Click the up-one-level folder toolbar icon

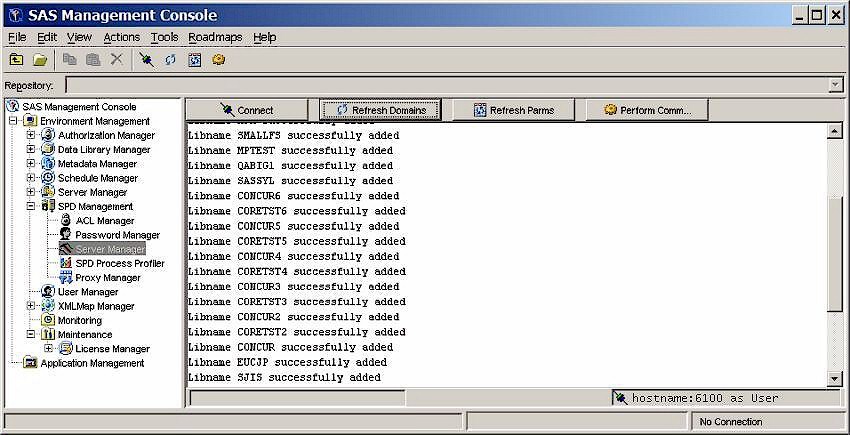click(16, 60)
